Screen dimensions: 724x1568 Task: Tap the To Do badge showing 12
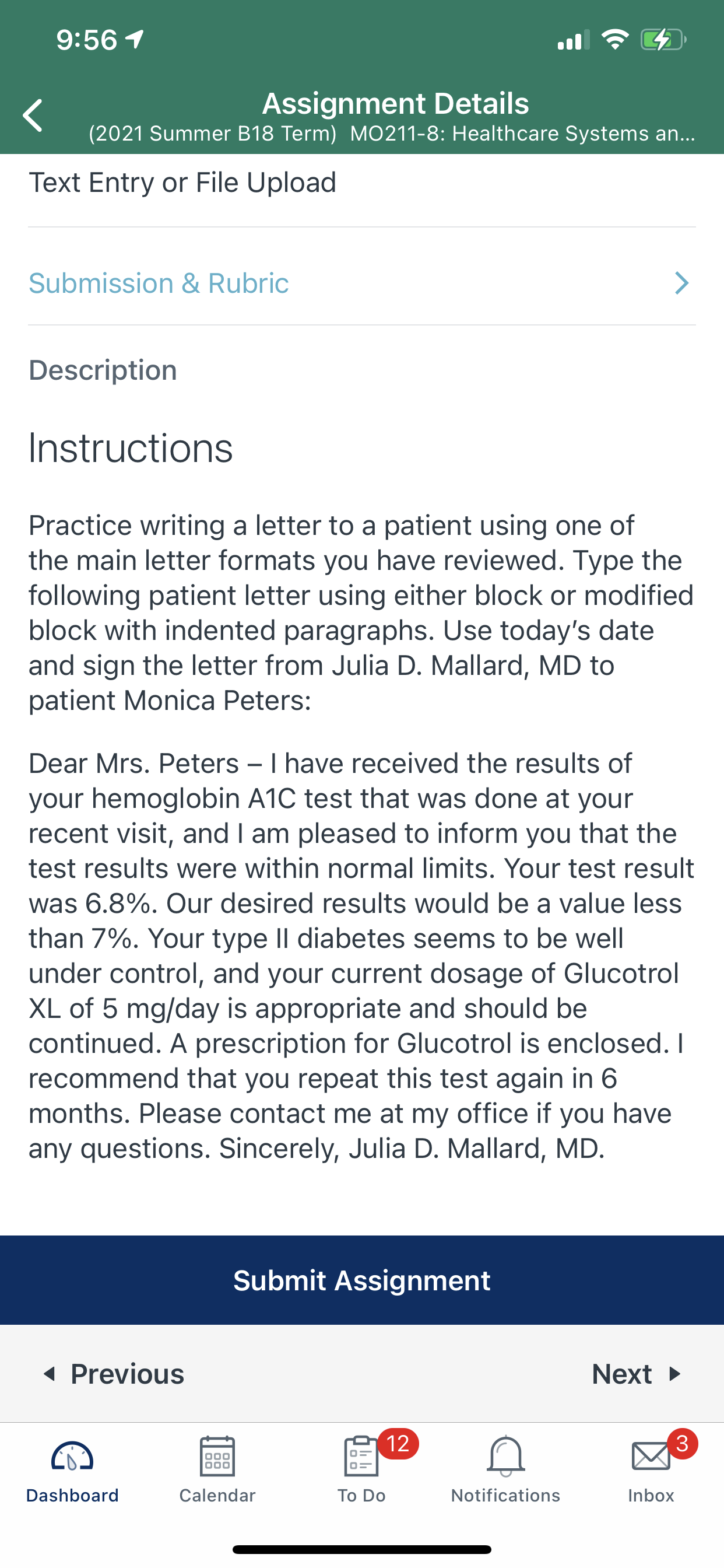[398, 1443]
